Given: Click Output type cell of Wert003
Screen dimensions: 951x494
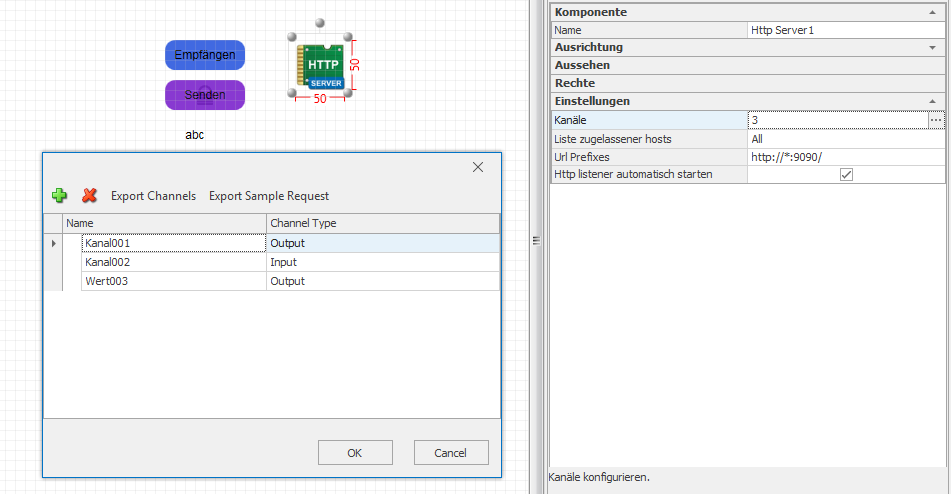Looking at the screenshot, I should click(x=383, y=281).
